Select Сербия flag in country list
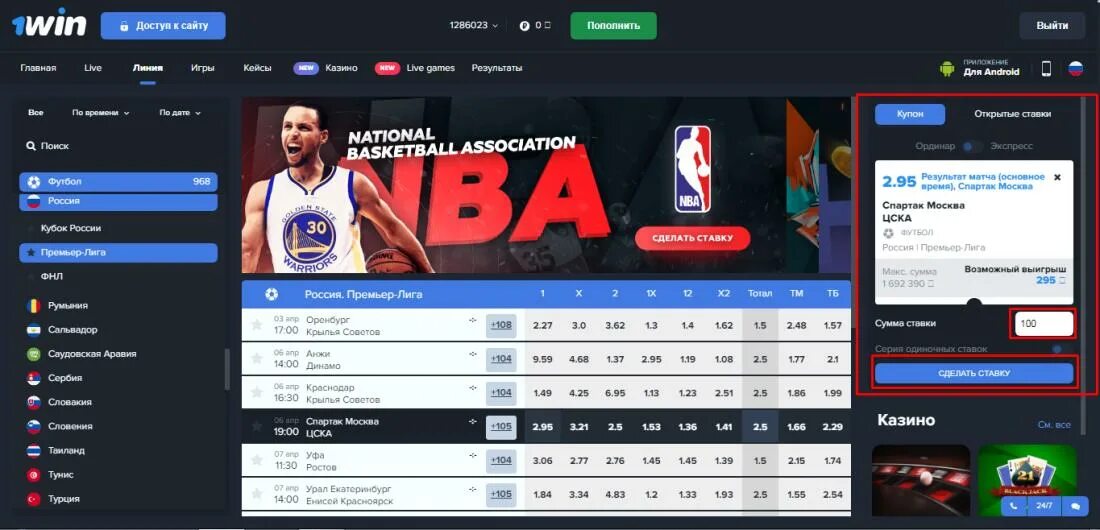 pos(34,378)
